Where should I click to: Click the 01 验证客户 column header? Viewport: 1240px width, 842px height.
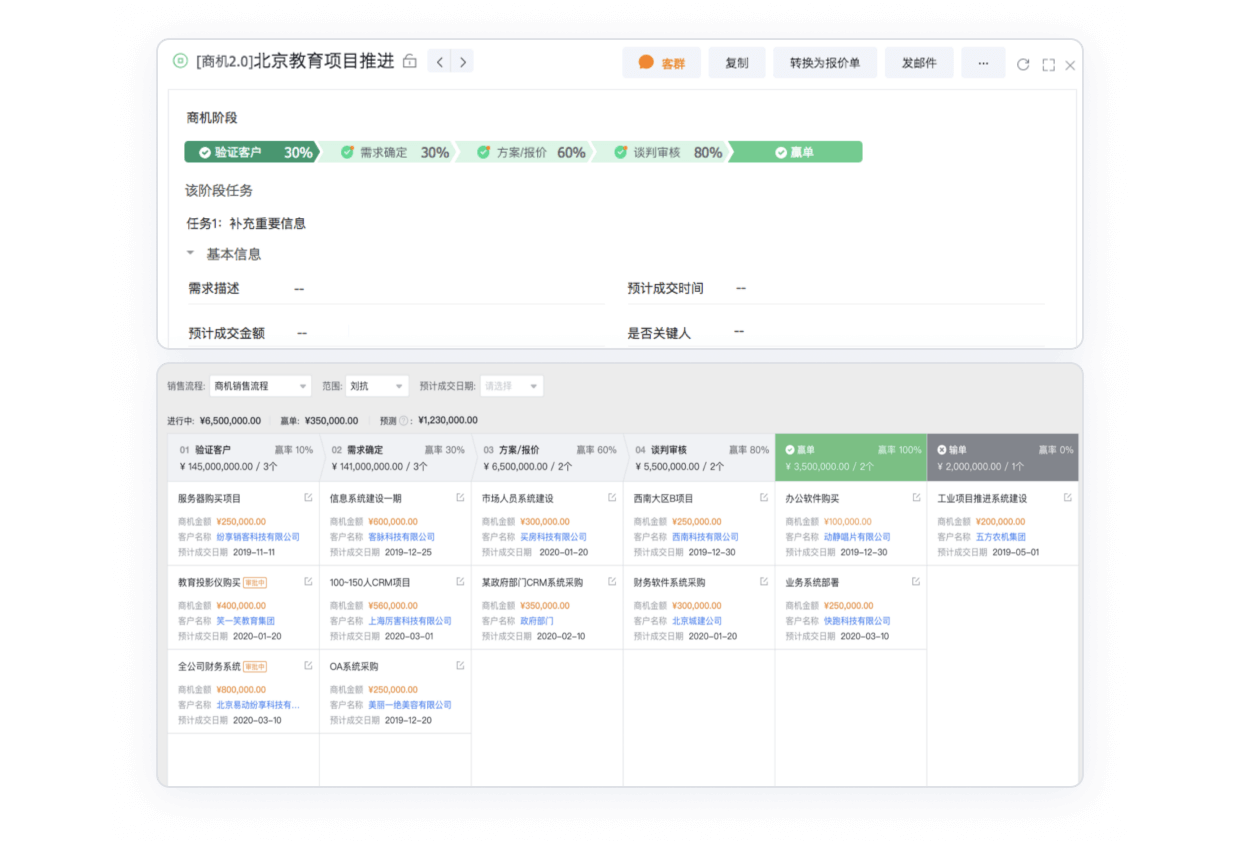243,458
